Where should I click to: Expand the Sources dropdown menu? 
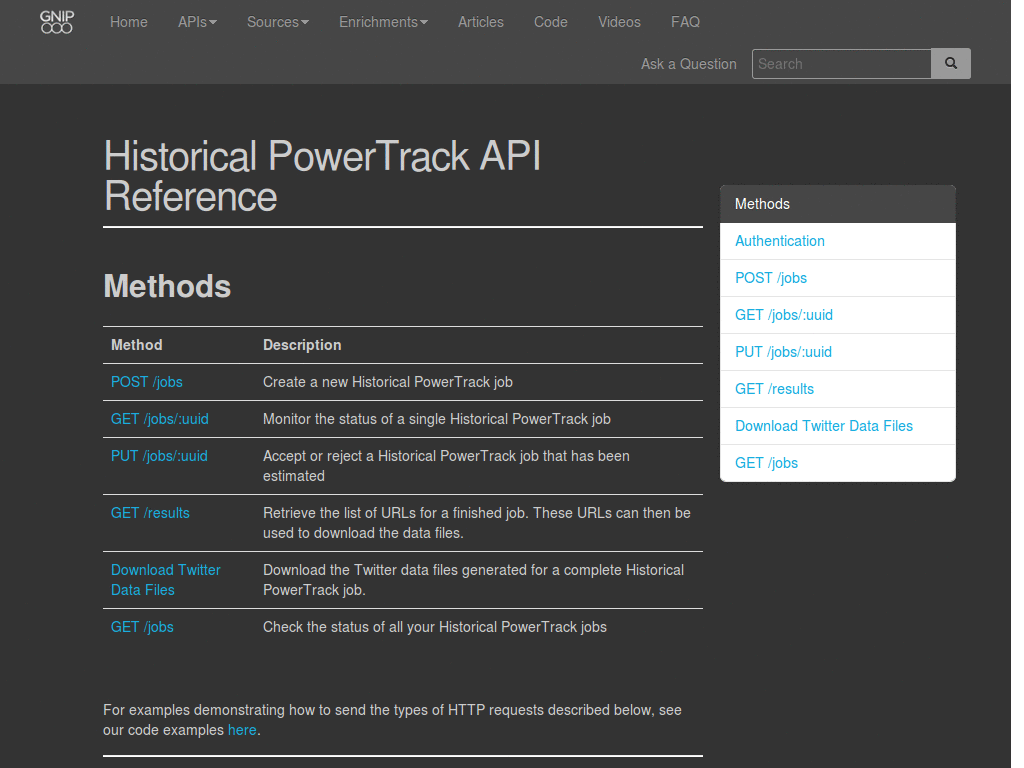click(x=278, y=22)
